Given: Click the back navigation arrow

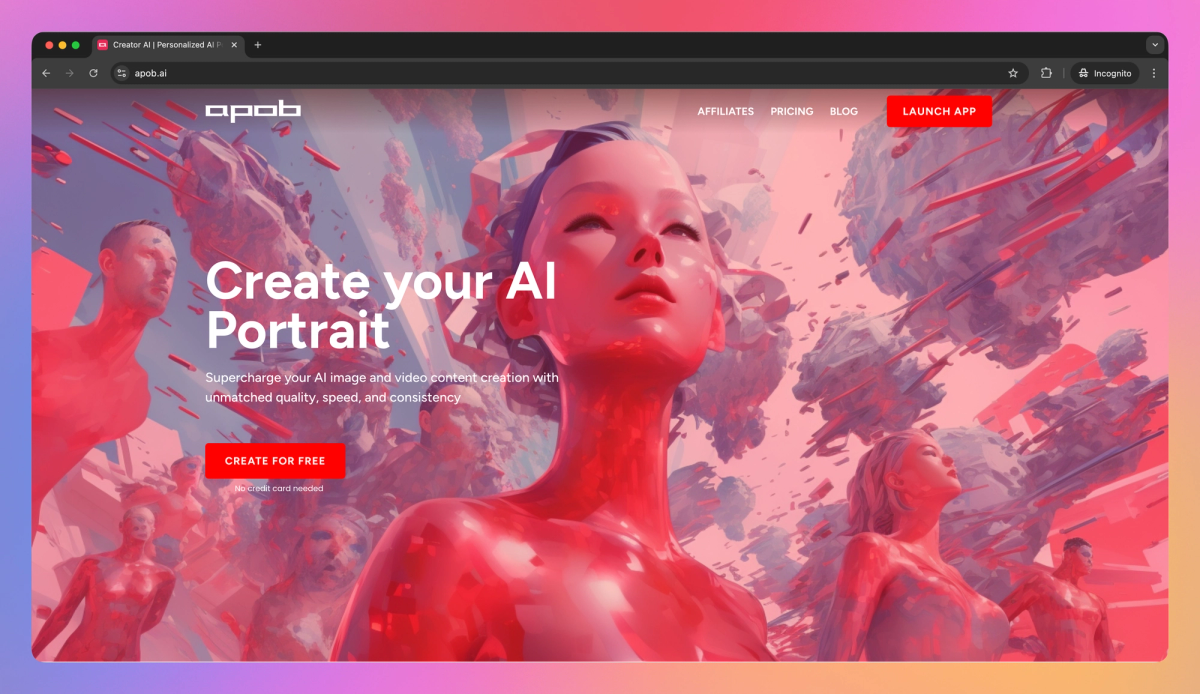Looking at the screenshot, I should coord(46,72).
